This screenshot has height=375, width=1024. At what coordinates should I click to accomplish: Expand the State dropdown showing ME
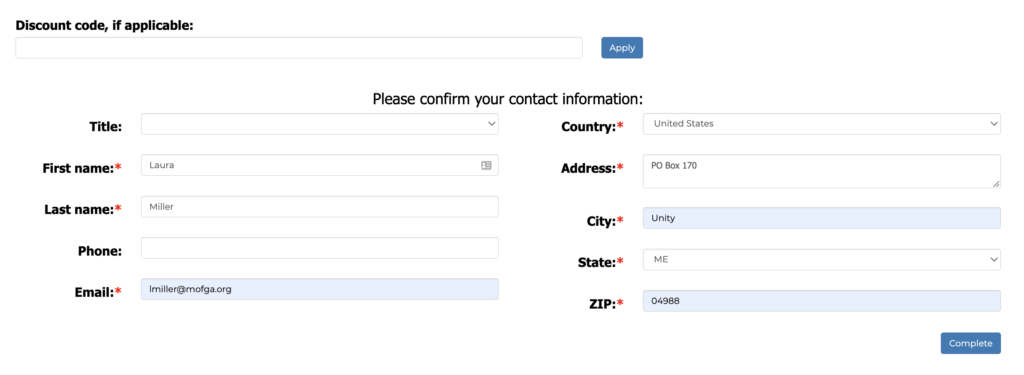click(x=822, y=259)
